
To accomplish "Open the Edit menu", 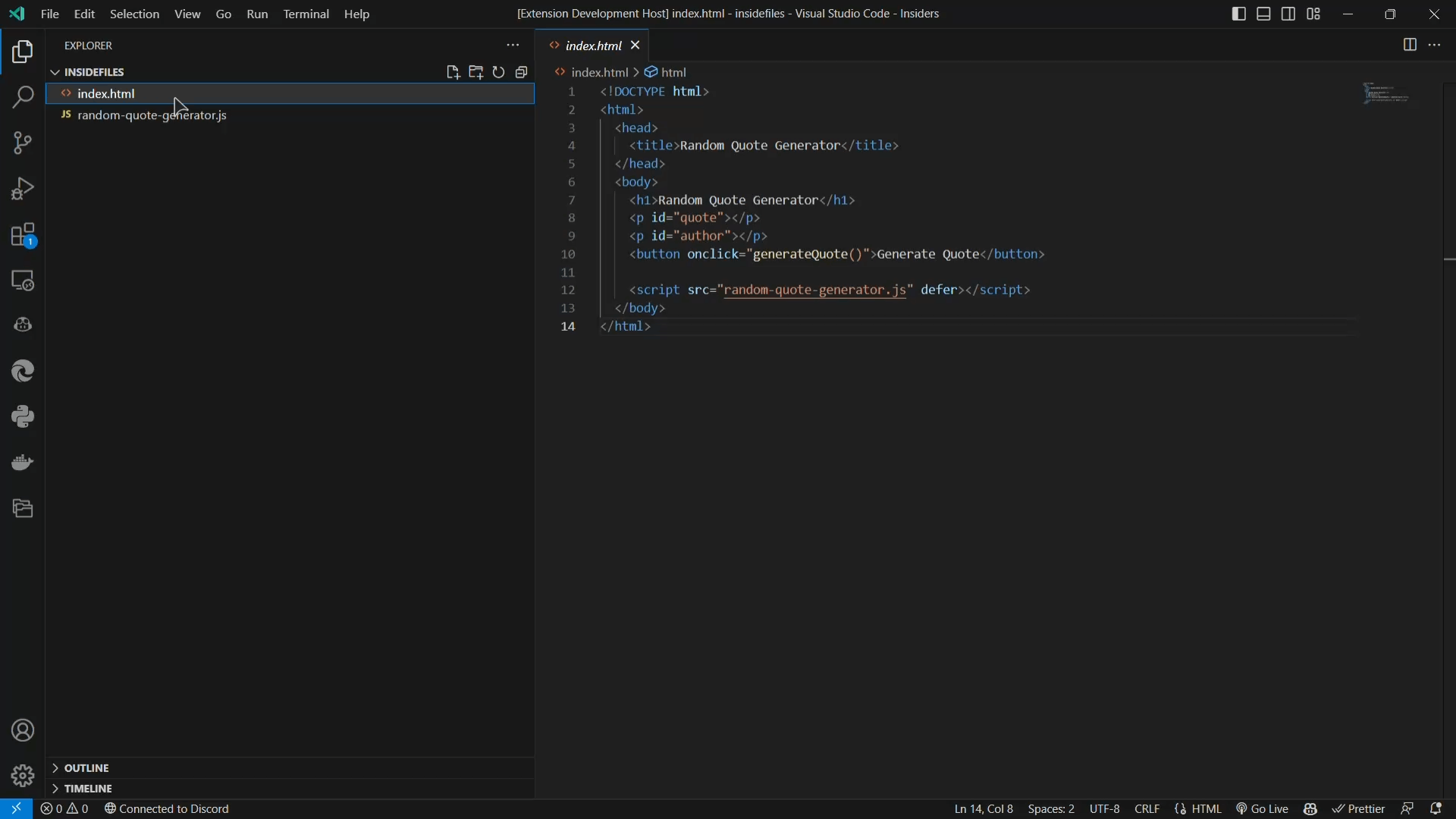I will (84, 14).
